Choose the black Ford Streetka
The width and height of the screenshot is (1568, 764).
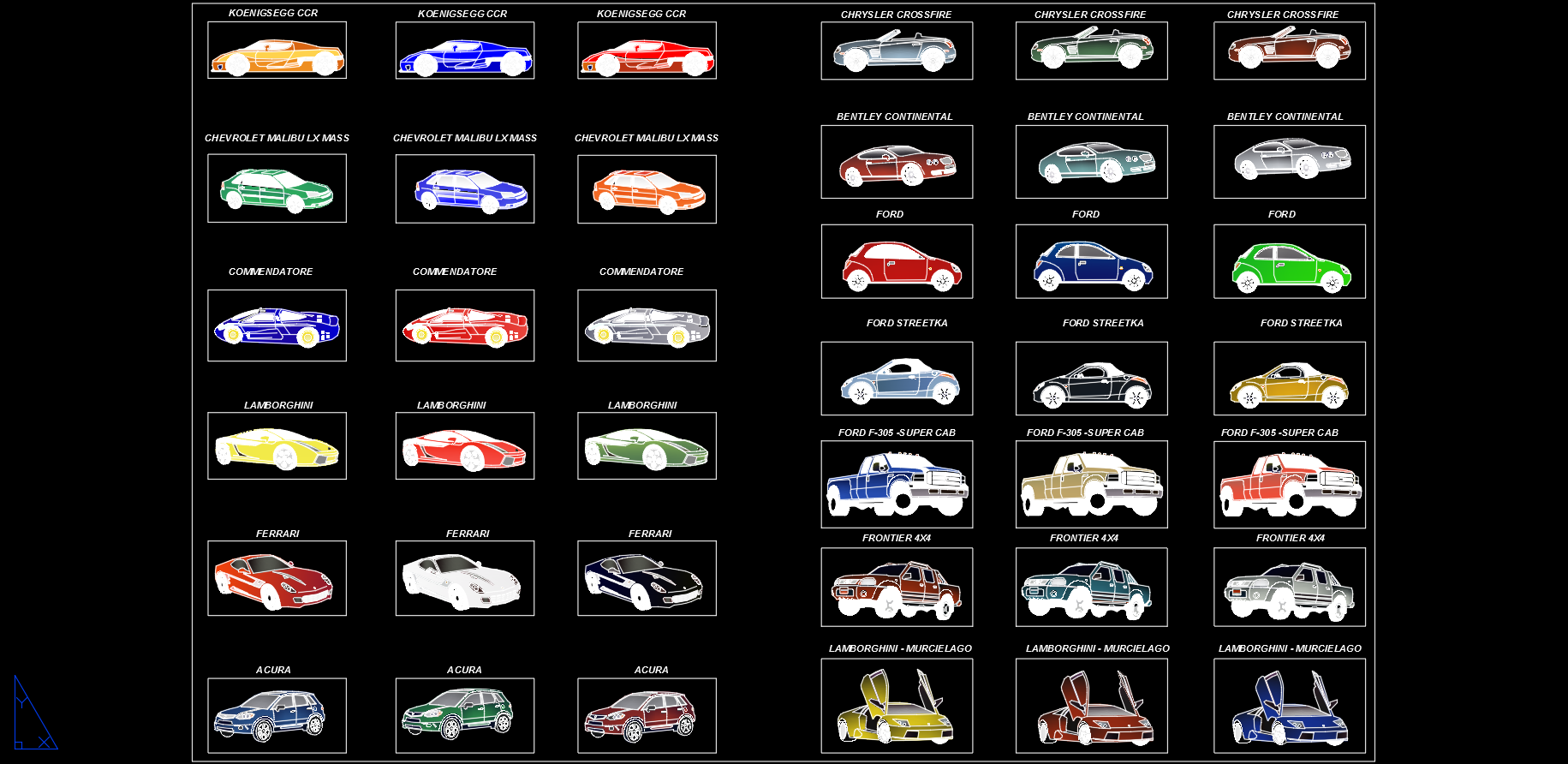(x=1093, y=385)
